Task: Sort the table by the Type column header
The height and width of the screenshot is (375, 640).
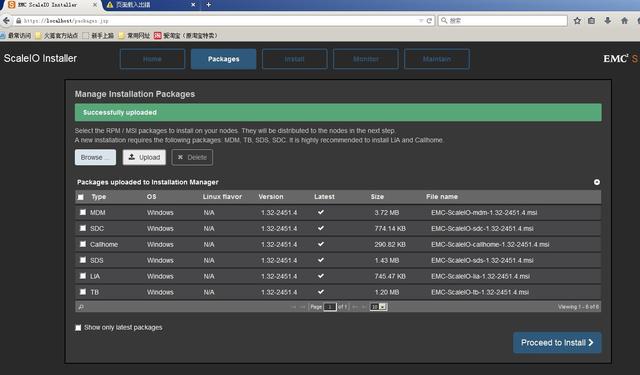Action: tap(98, 197)
